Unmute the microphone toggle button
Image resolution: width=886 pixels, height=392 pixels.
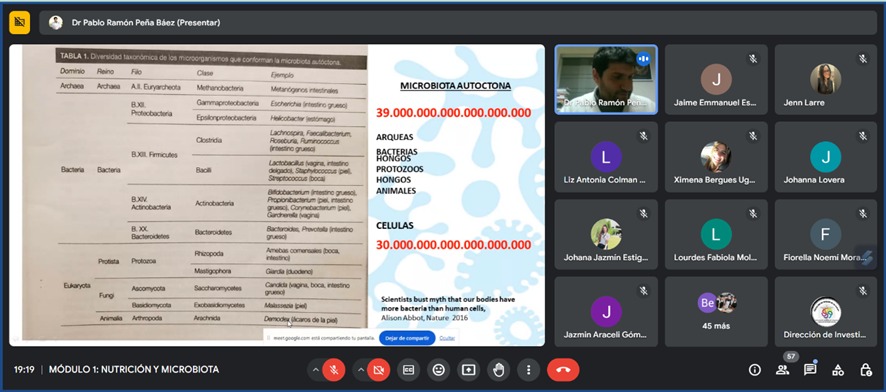[x=334, y=370]
